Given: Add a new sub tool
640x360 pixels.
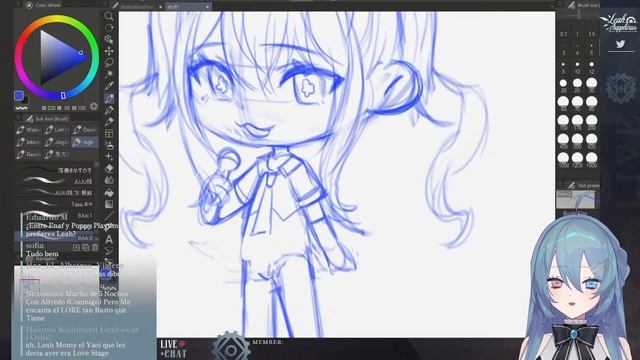Looking at the screenshot, I should pyautogui.click(x=76, y=247).
